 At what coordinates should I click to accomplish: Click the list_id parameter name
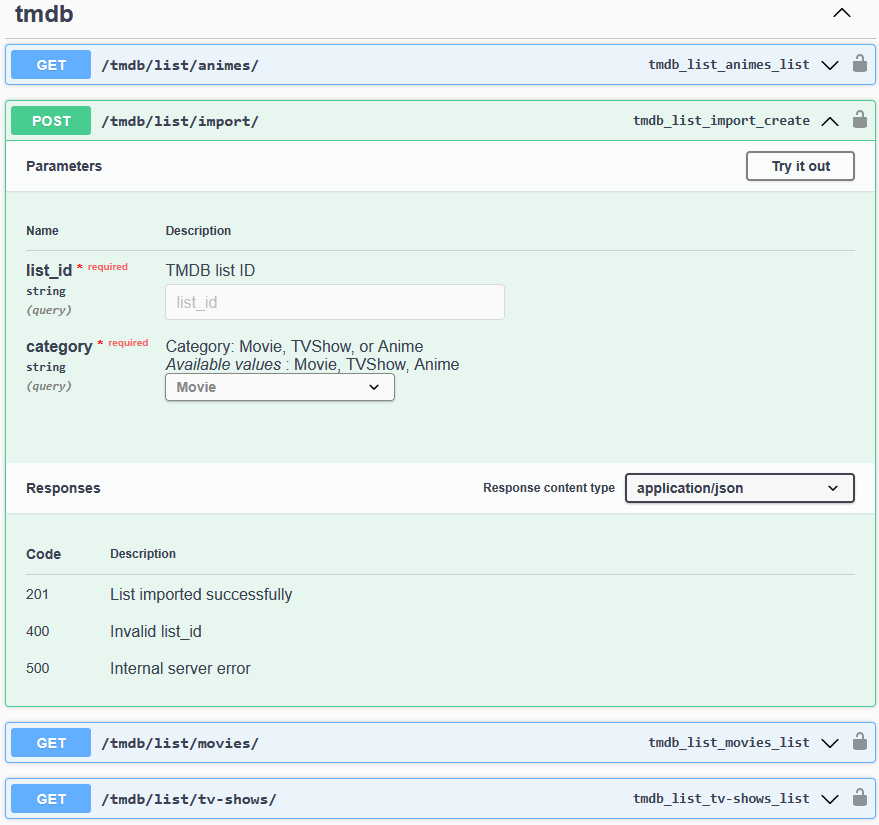(49, 271)
